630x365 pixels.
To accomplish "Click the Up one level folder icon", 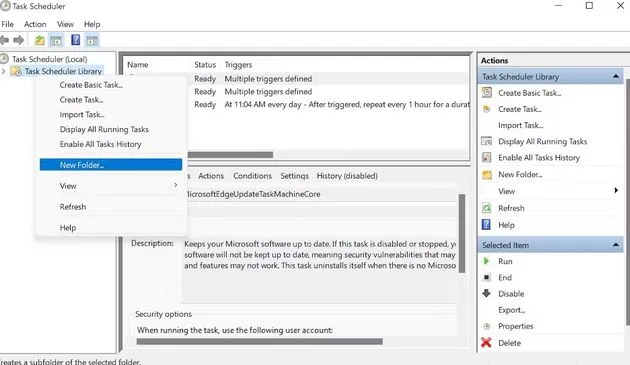I will pyautogui.click(x=39, y=40).
